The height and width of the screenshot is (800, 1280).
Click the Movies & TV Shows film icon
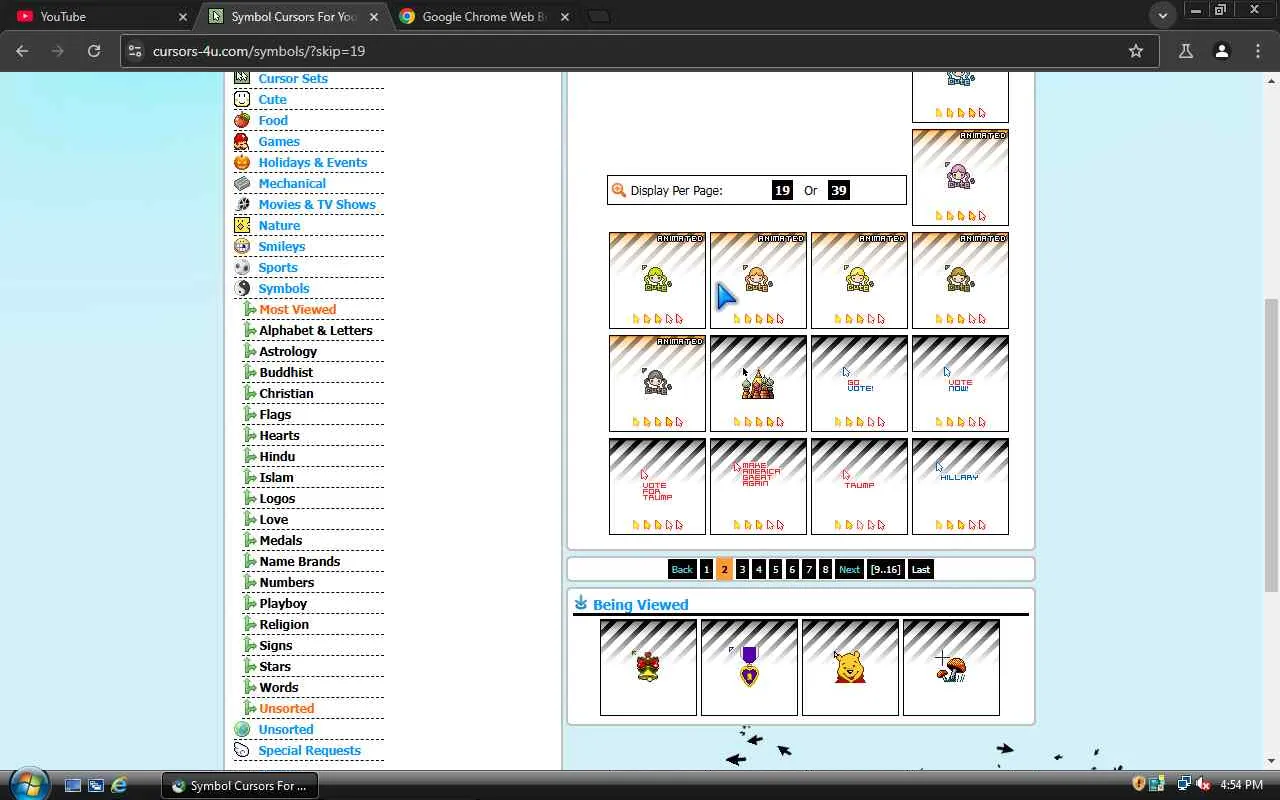(x=242, y=204)
